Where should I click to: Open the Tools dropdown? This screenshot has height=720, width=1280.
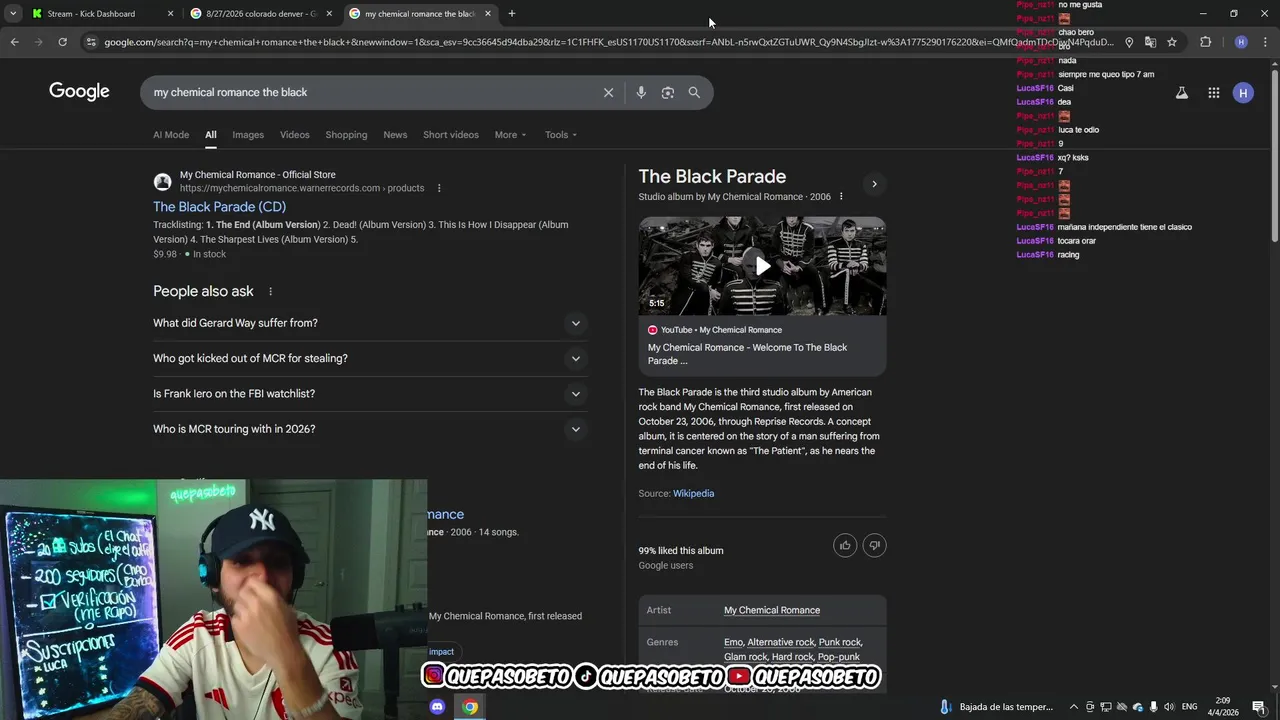coord(561,135)
